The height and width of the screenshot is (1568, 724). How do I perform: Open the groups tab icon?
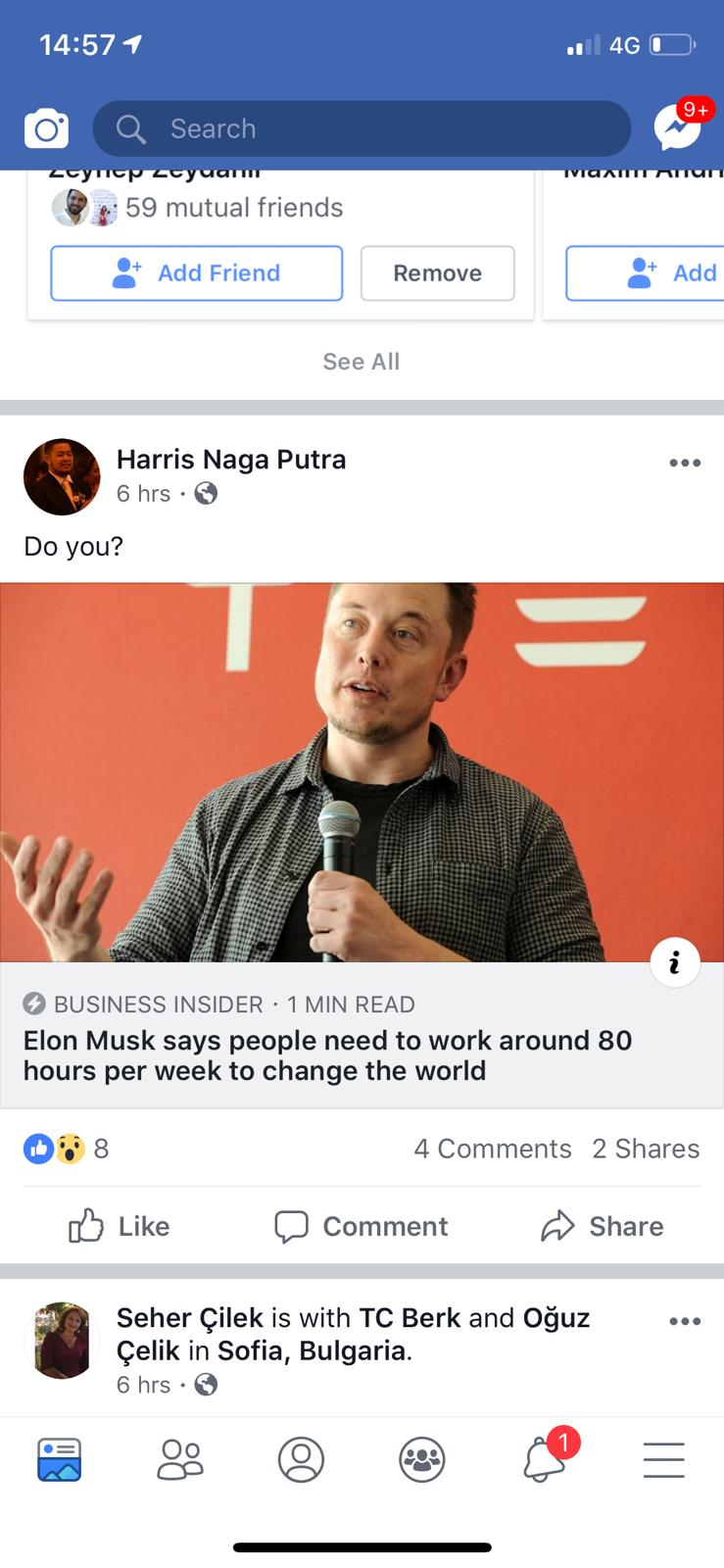click(422, 1459)
